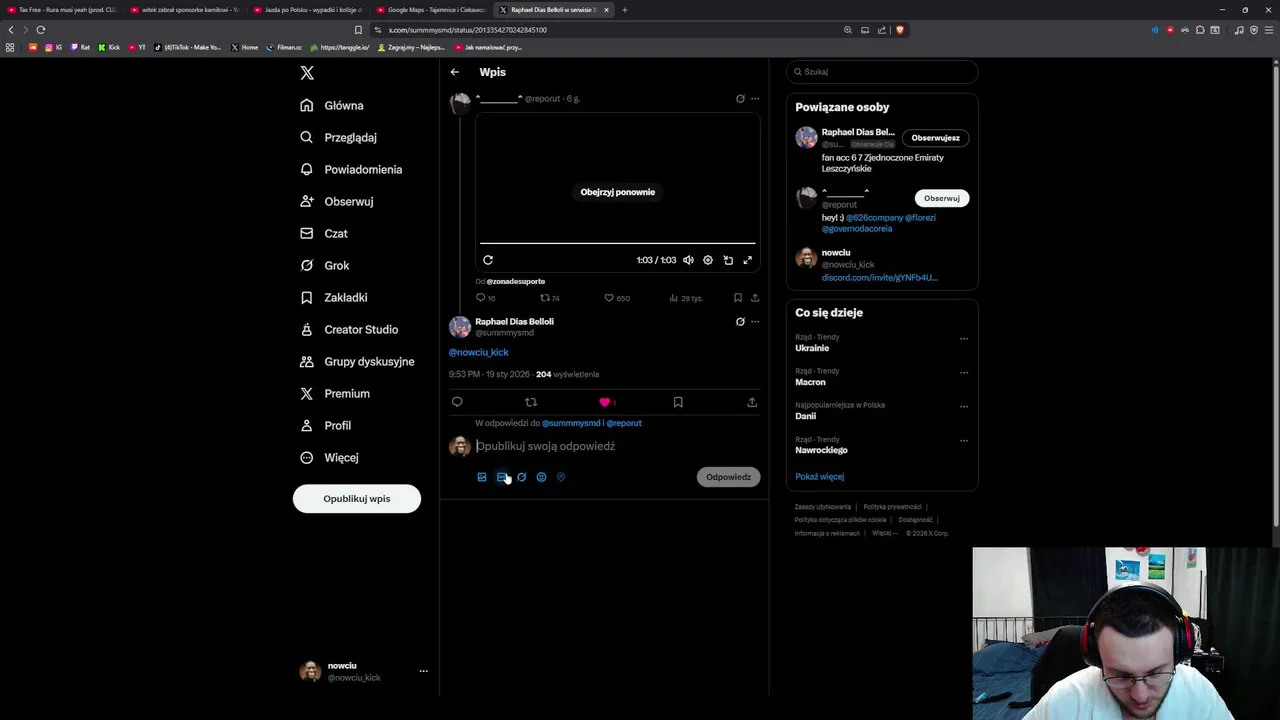The width and height of the screenshot is (1280, 720).
Task: Expand the Więcej menu in sidebar
Action: [328, 457]
